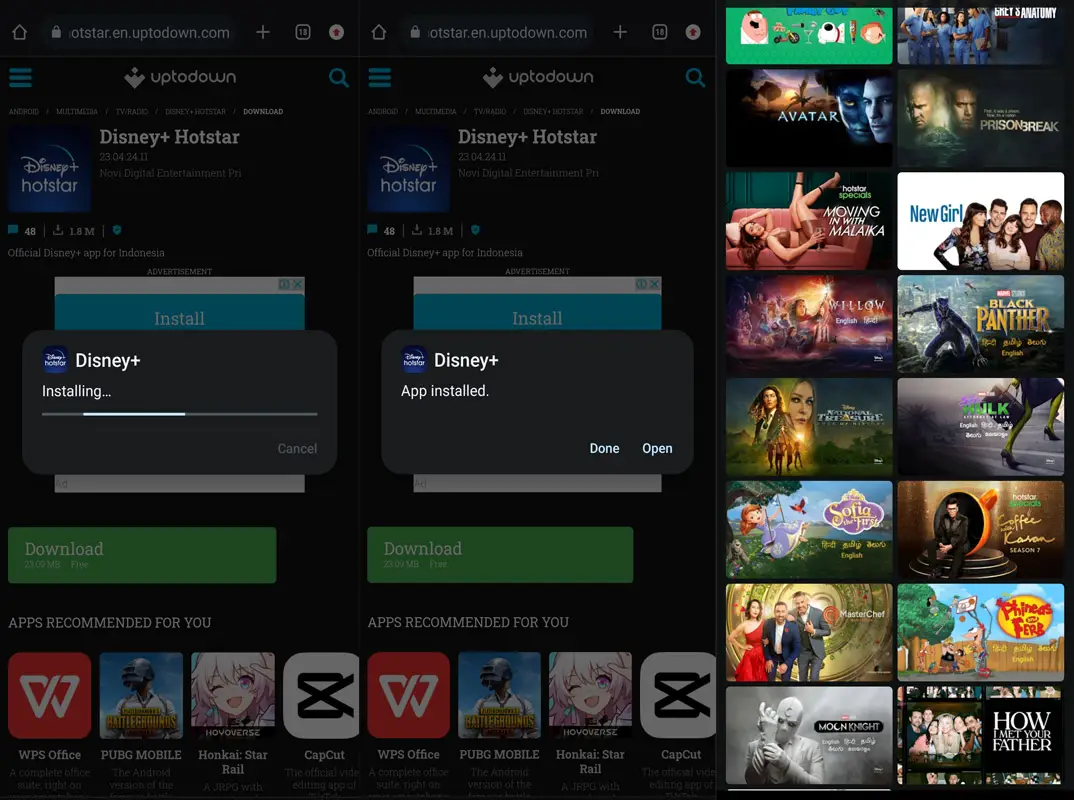The height and width of the screenshot is (800, 1074).
Task: Go to DISNEY+ HOTSTAR breadcrumb on left page
Action: pyautogui.click(x=195, y=111)
